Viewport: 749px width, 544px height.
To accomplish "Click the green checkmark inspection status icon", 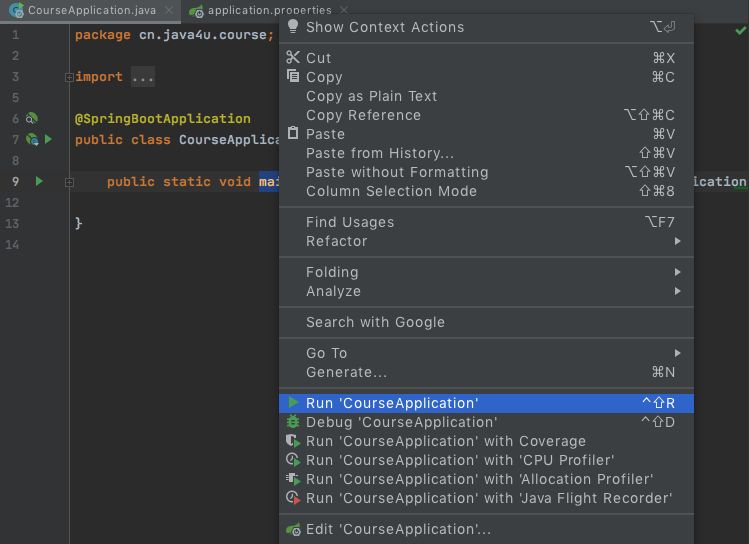I will 740,31.
